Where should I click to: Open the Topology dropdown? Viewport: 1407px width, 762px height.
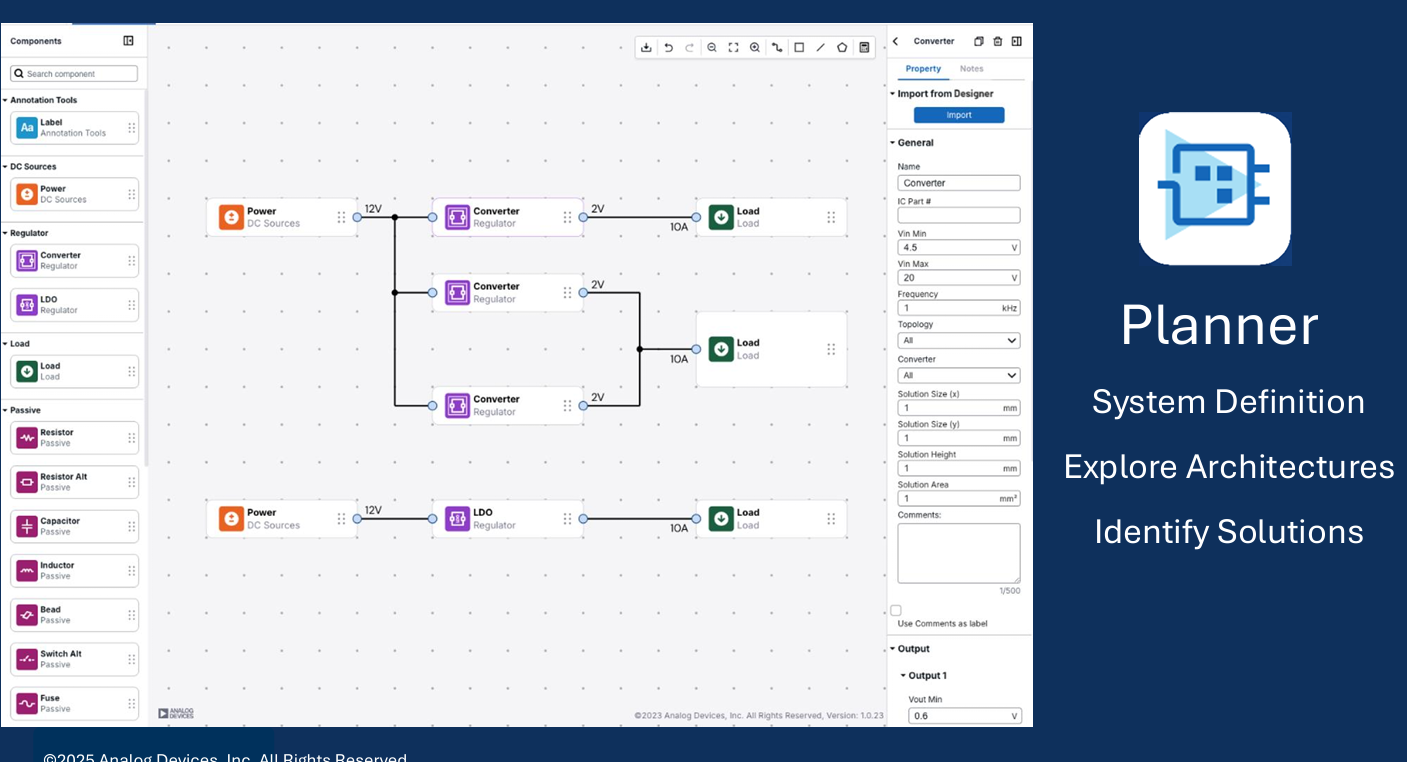pyautogui.click(x=958, y=341)
